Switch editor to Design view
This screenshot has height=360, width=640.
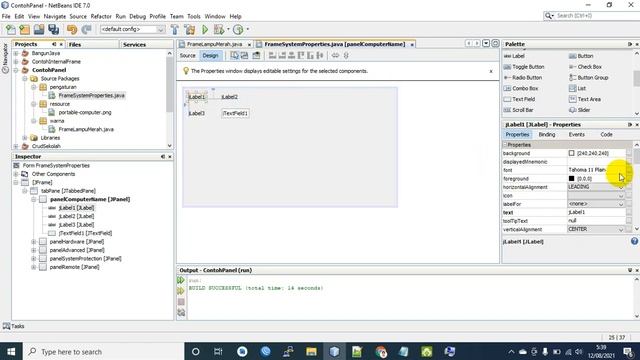210,56
